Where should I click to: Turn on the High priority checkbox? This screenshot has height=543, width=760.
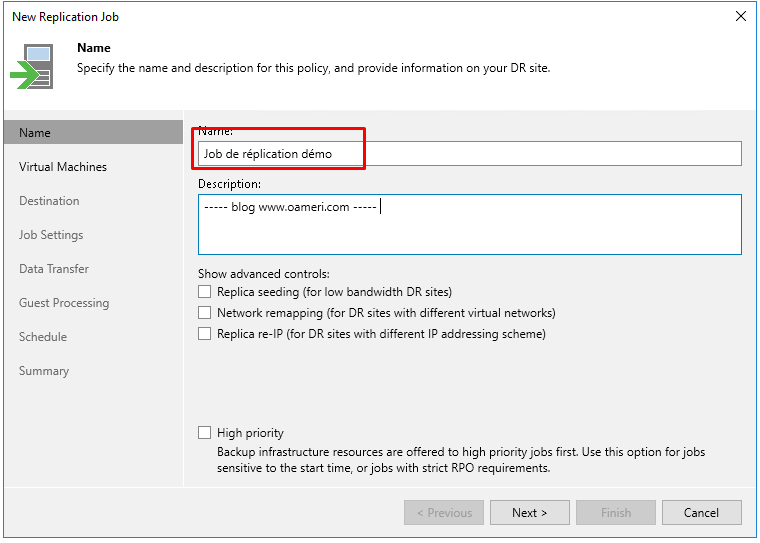pyautogui.click(x=205, y=432)
